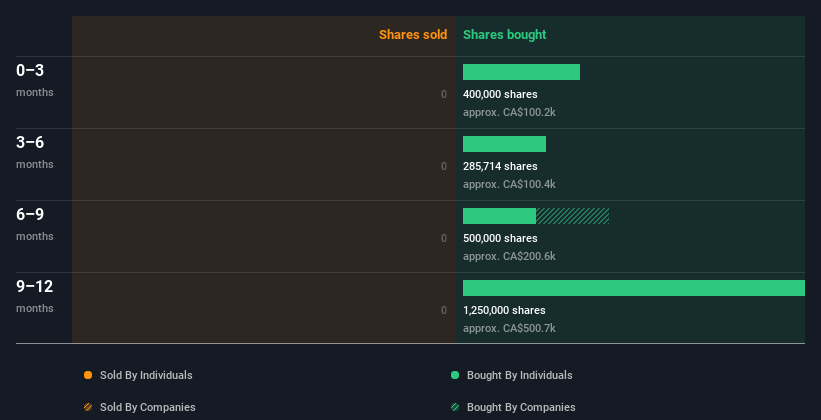Viewport: 821px width, 420px height.
Task: Select the Sold By Companies legend label
Action: coord(148,407)
